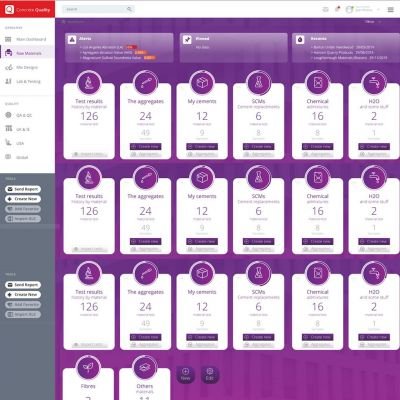Screen dimensions: 400x400
Task: Click the canister icon on top-row Chemical card
Action: [318, 82]
